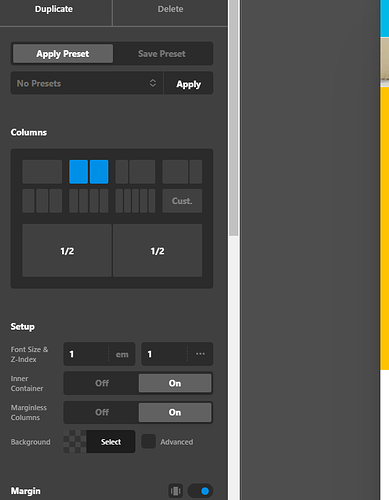Viewport: 389px width, 500px height.
Task: Click the Margin link sides icon
Action: [175, 491]
